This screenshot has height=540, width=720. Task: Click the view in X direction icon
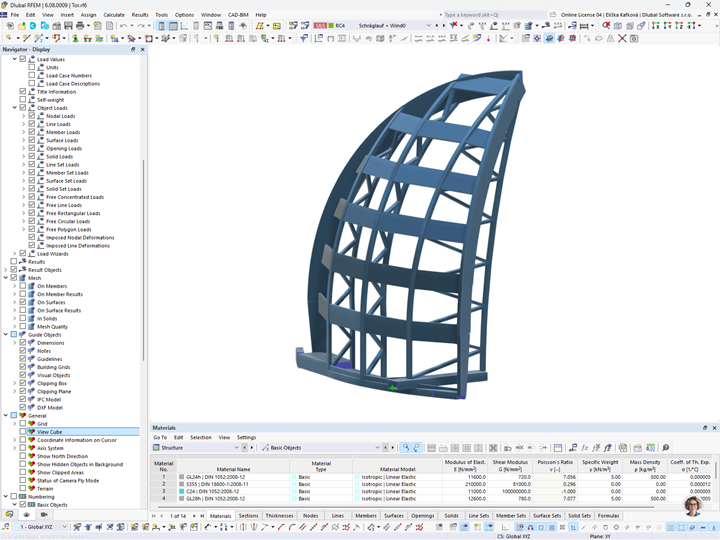[656, 25]
